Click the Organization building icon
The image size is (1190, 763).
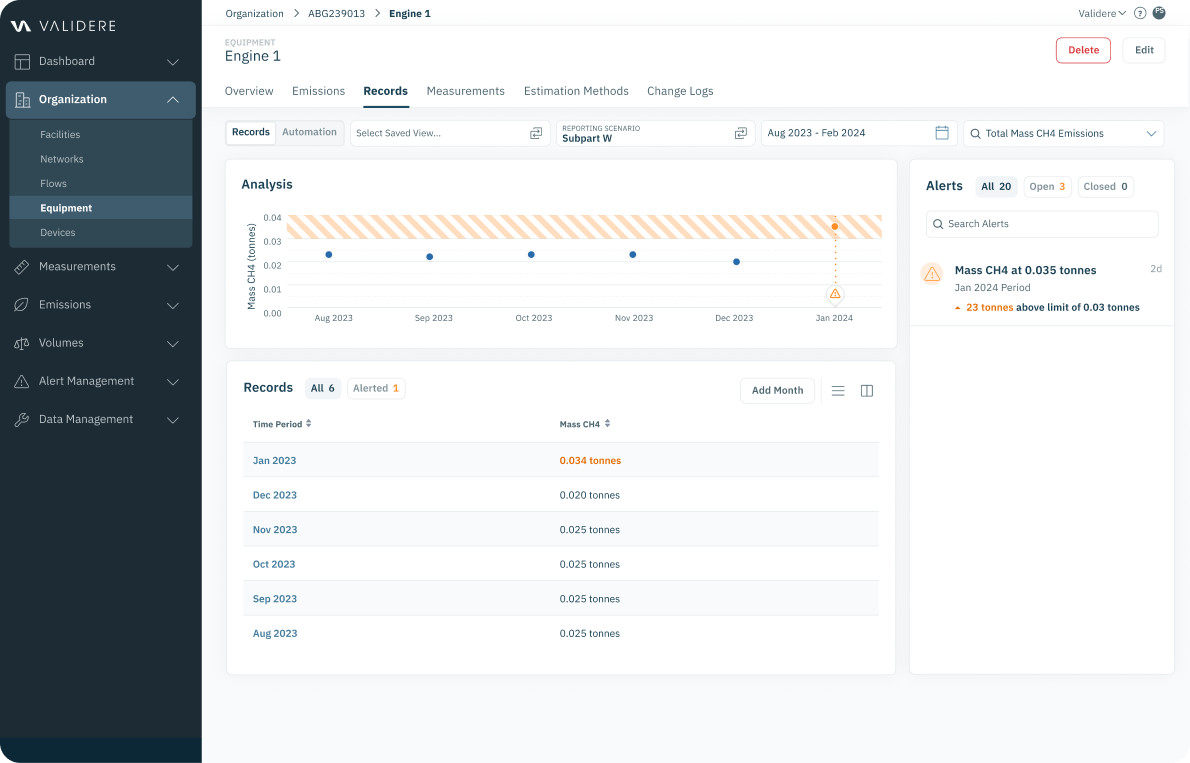point(22,99)
